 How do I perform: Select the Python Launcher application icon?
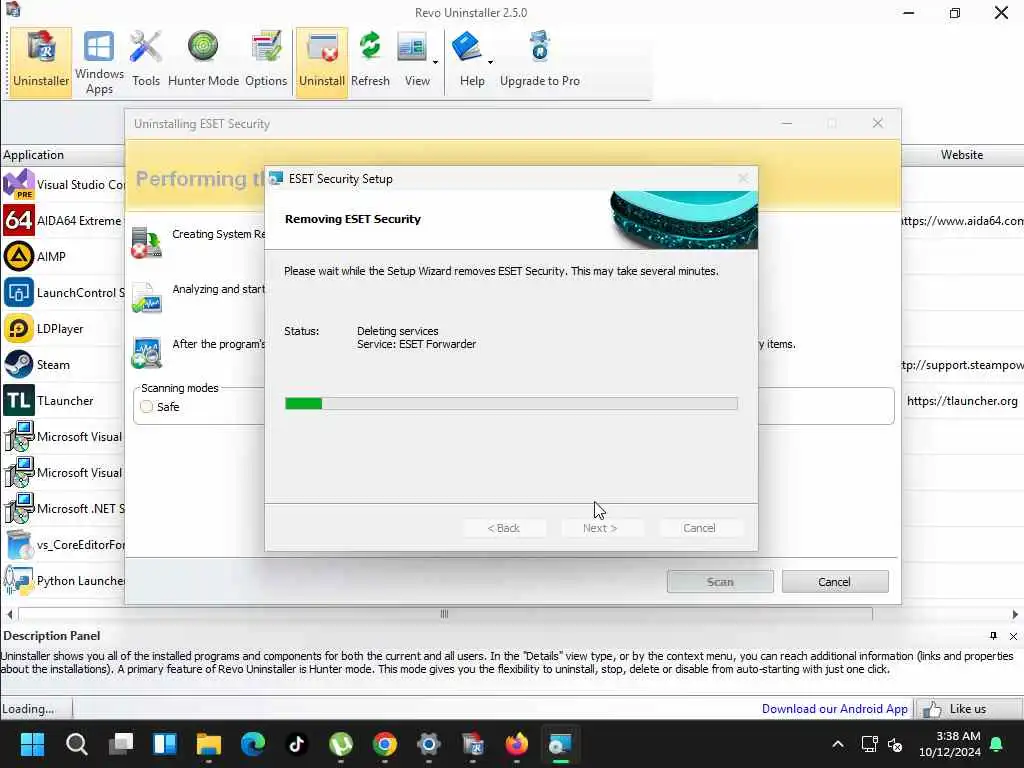tap(19, 581)
